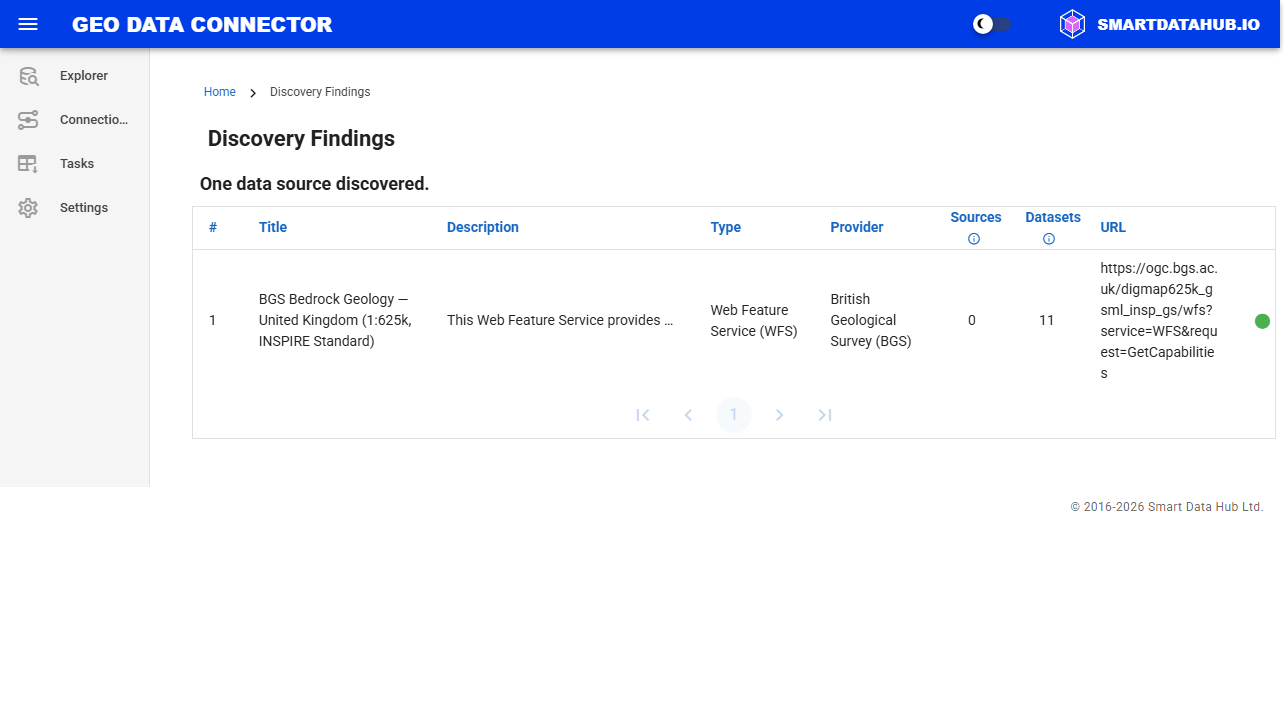Click Datasets count 11 cell

point(1047,320)
